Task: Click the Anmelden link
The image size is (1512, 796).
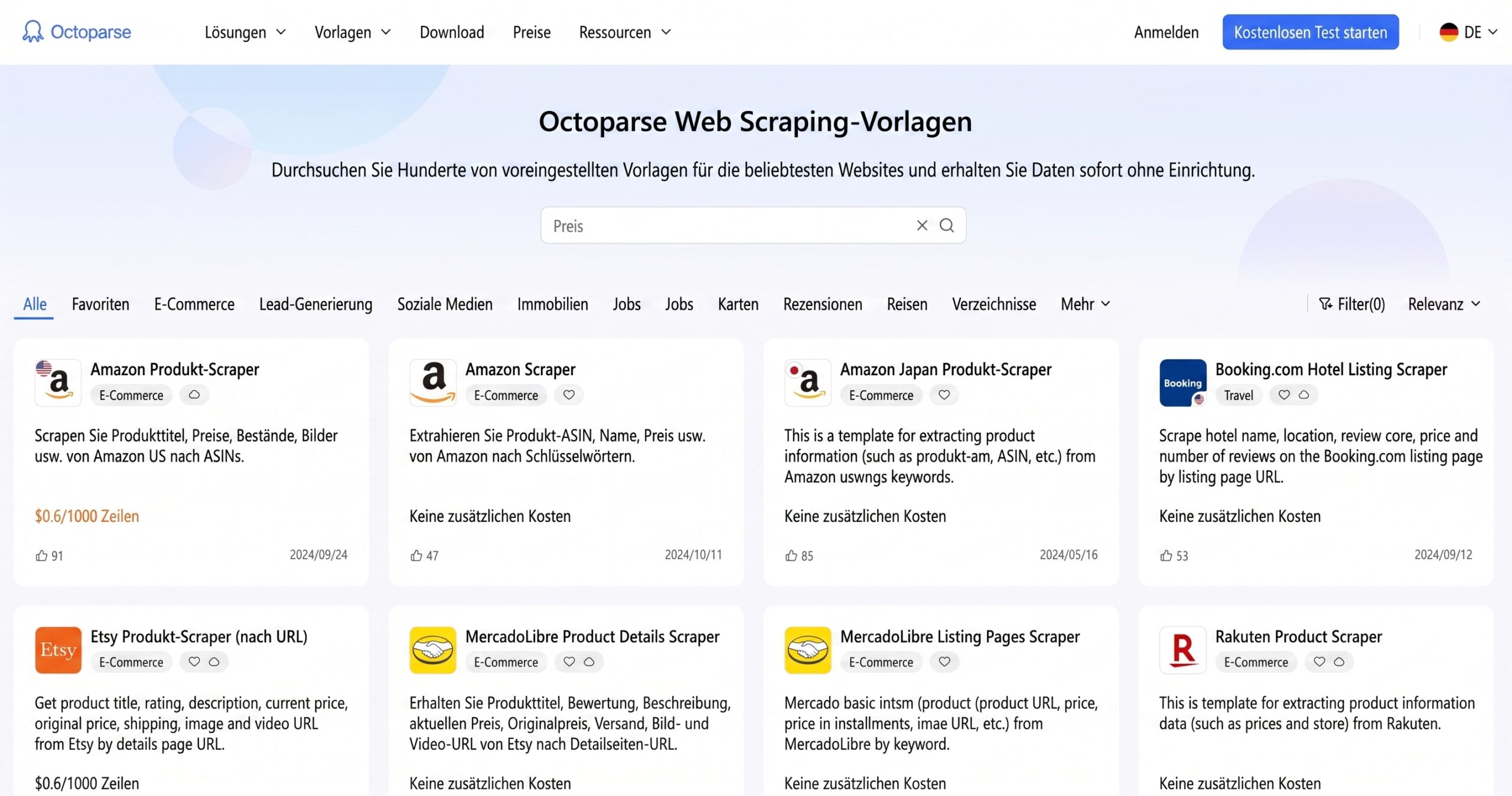Action: point(1166,32)
